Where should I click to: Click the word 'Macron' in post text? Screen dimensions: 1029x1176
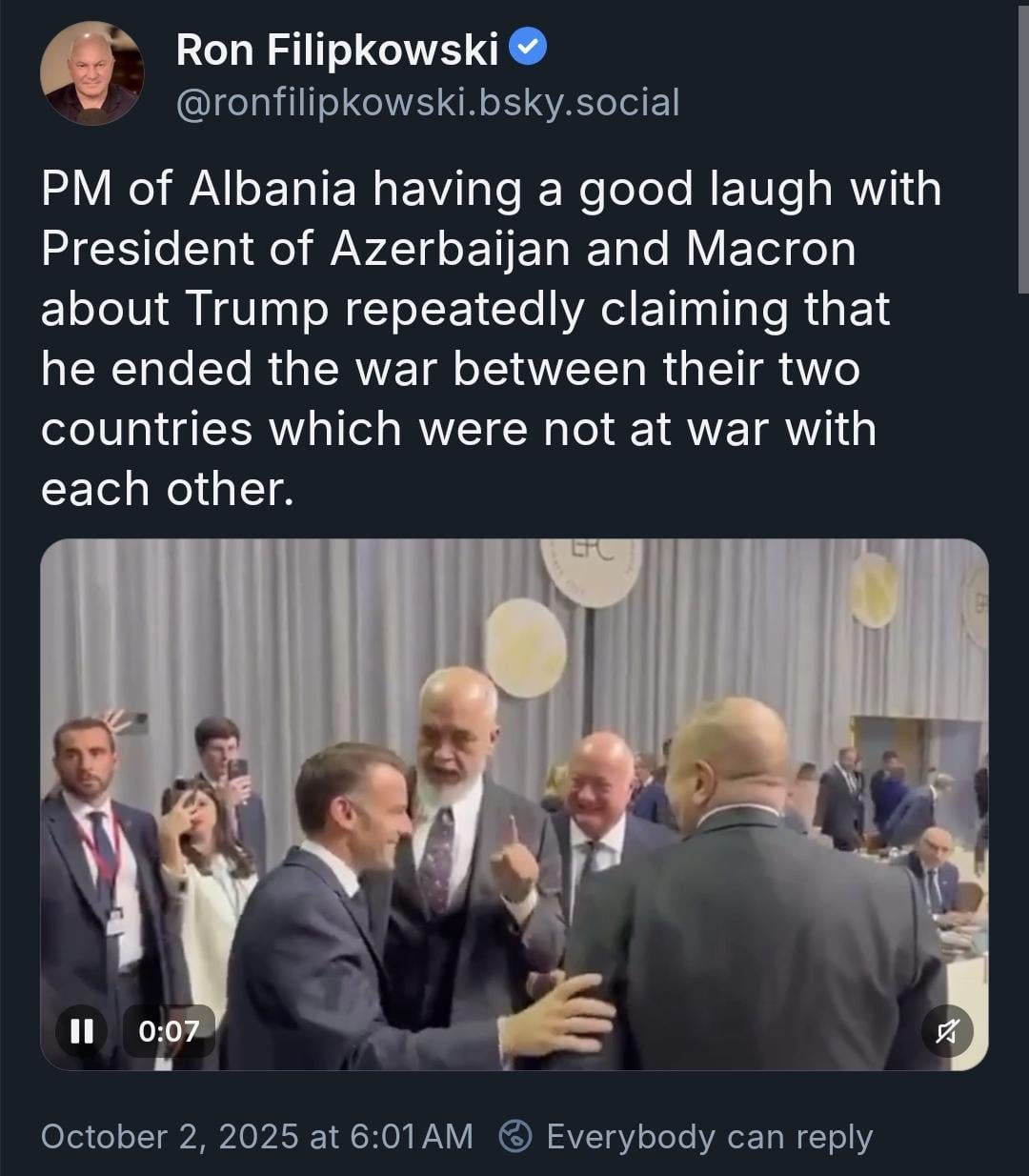coord(770,248)
